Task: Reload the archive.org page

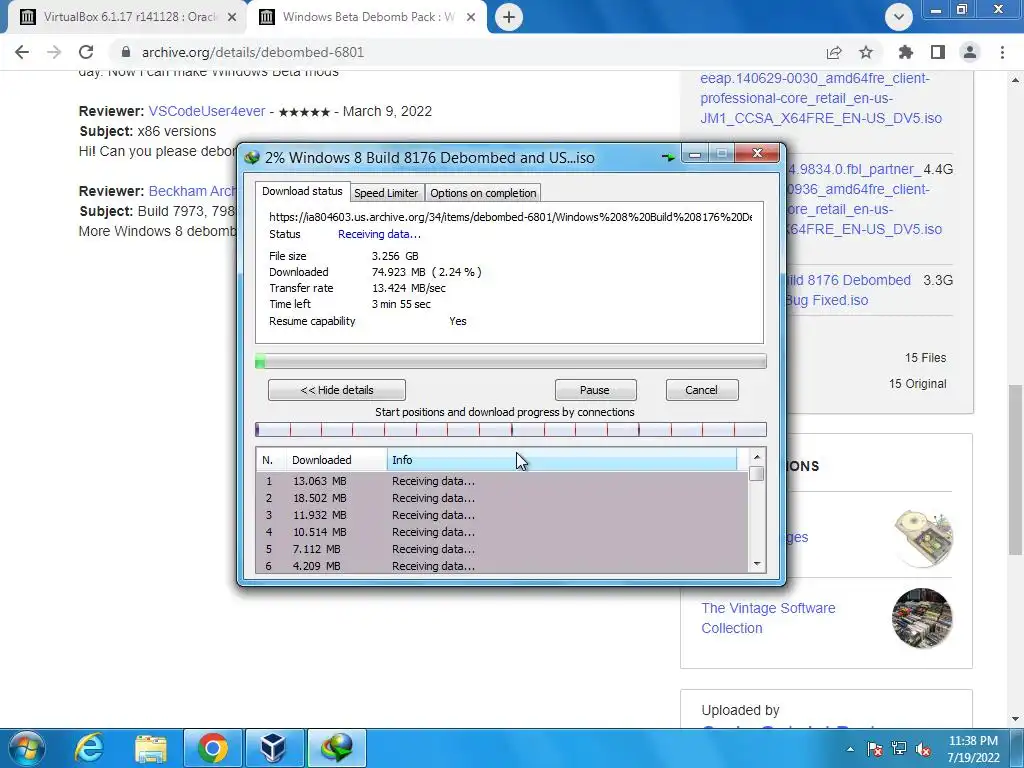Action: pos(86,52)
